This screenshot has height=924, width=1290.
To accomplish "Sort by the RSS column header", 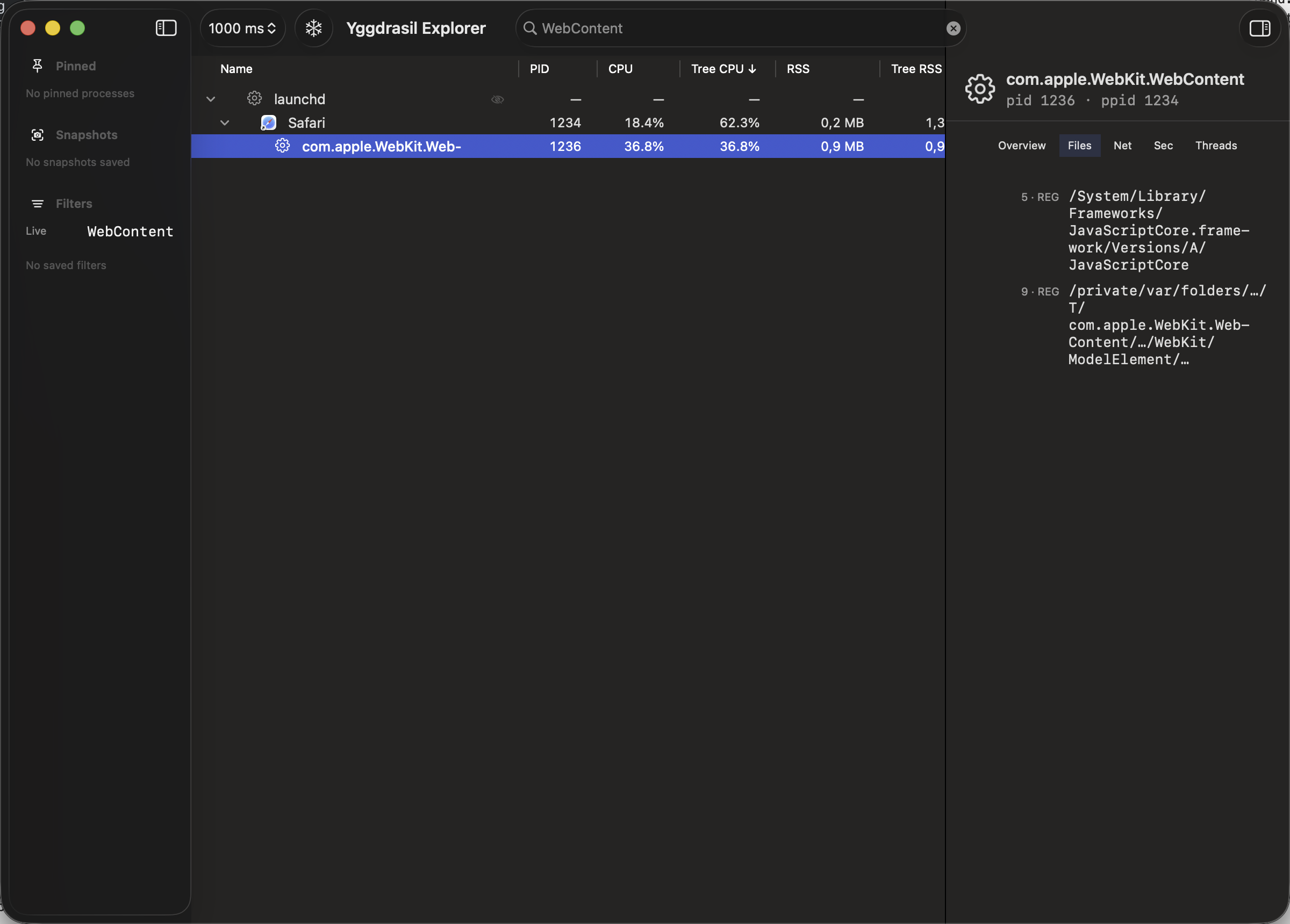I will [798, 69].
